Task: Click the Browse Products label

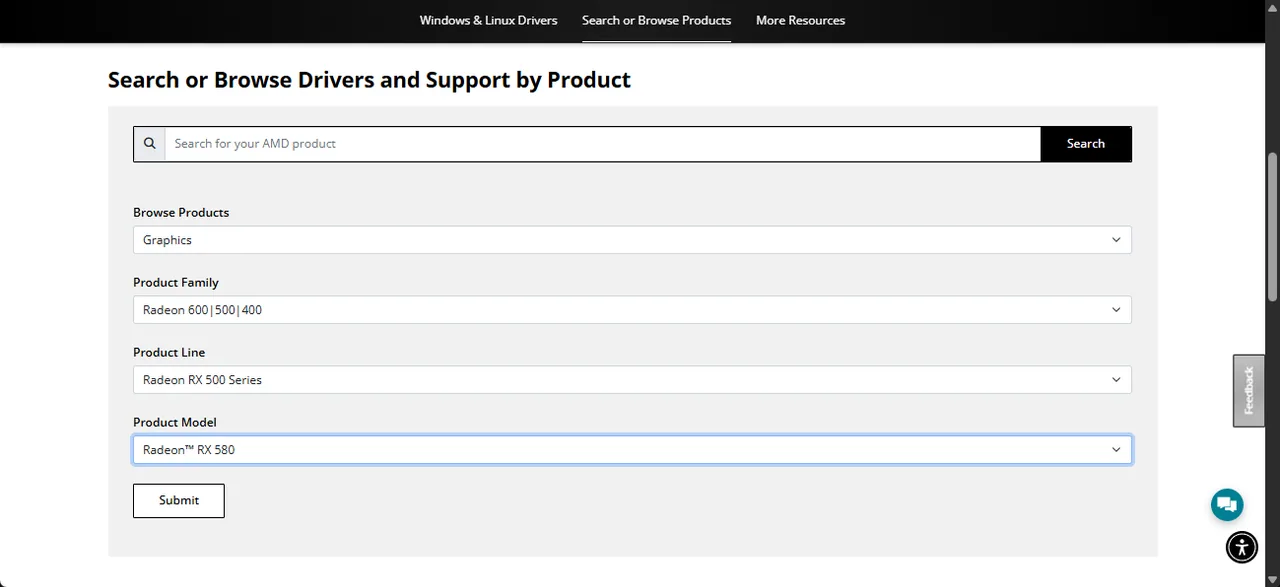Action: click(x=181, y=212)
